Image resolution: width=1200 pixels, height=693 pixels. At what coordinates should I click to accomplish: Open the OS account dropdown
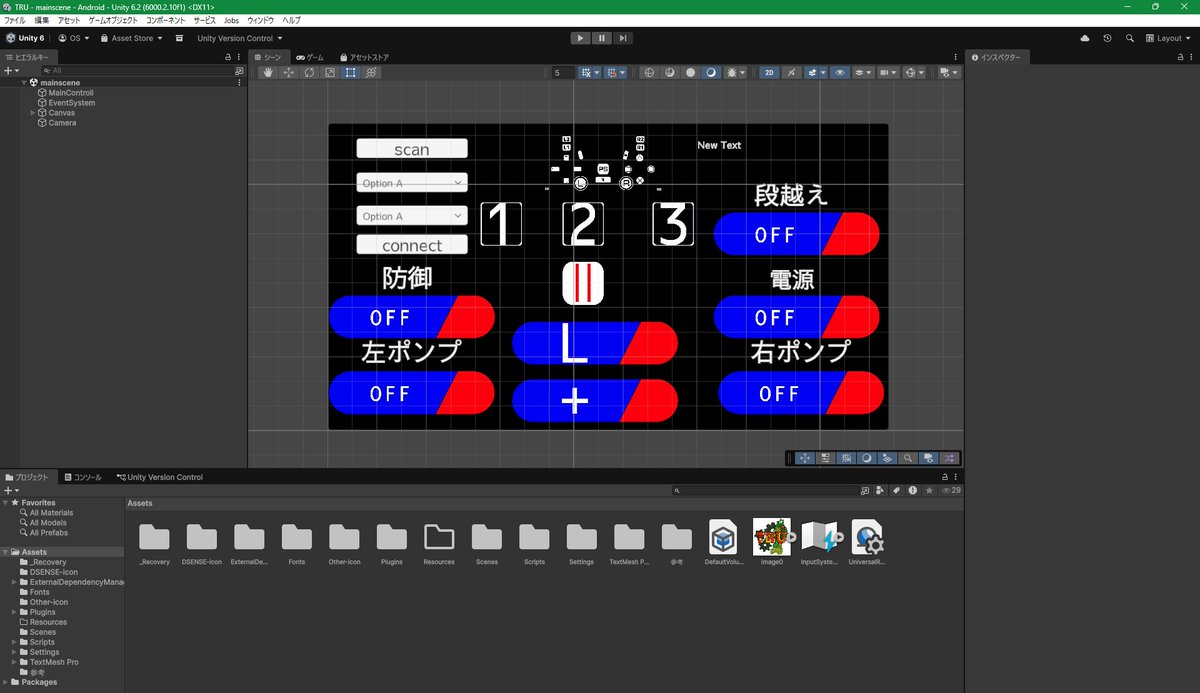tap(74, 38)
